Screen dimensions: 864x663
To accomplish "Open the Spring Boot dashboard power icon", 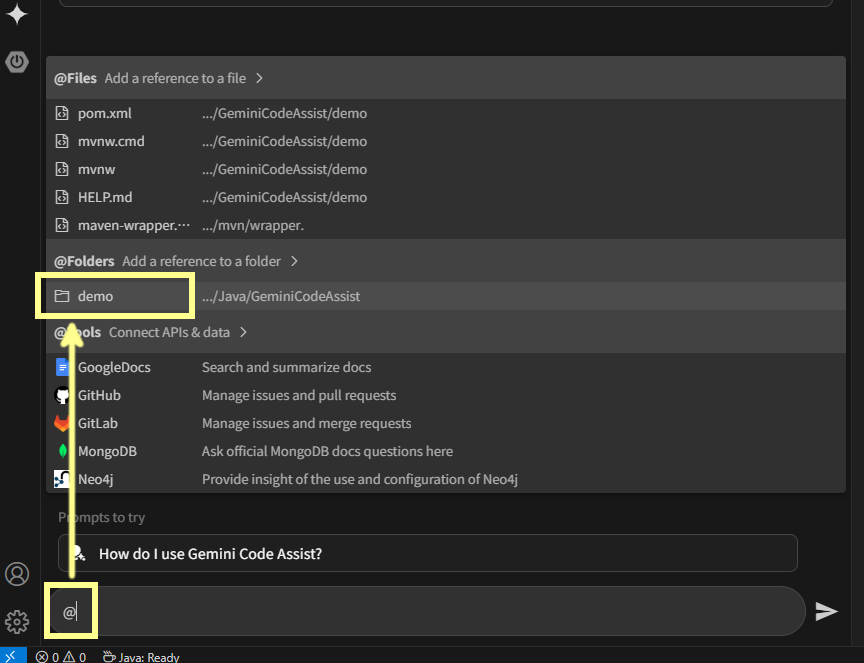I will [17, 62].
